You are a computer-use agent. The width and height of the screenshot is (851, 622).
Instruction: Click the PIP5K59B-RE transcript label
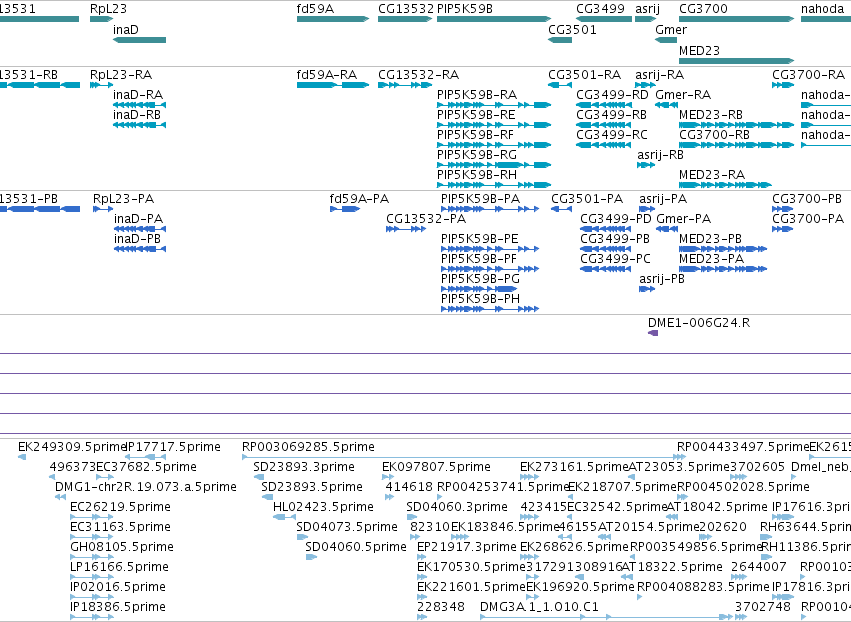[x=476, y=115]
